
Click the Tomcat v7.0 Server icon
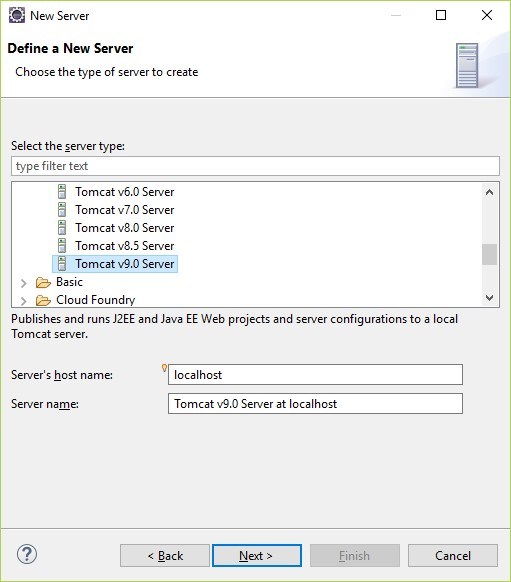point(62,210)
